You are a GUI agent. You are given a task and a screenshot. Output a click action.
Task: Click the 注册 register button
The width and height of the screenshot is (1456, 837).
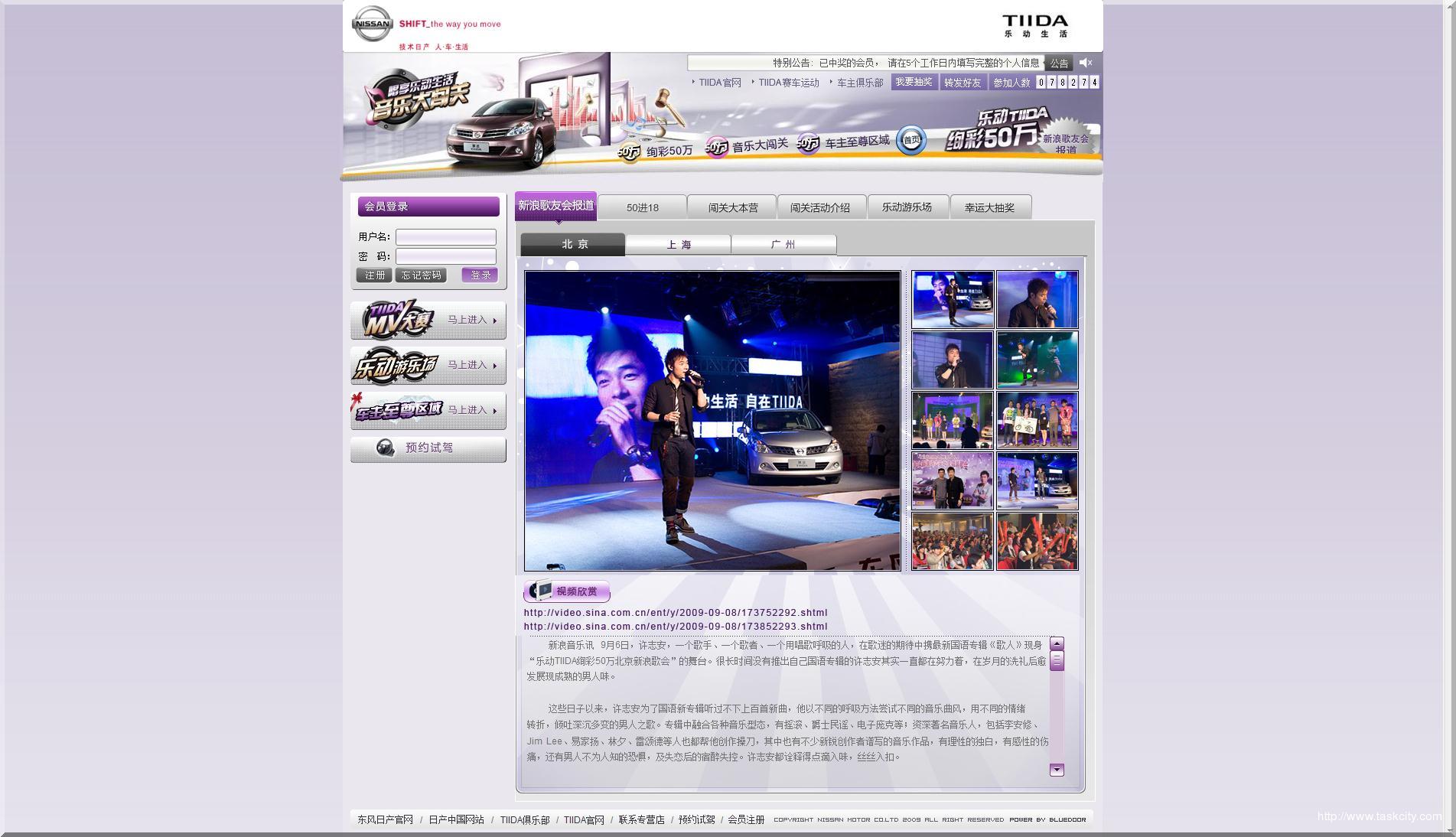[x=374, y=275]
